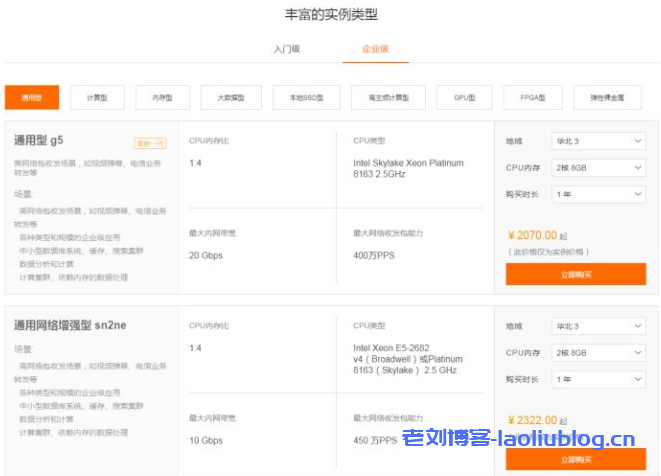Show GPU型 instances
Viewport: 661px width, 476px height.
[465, 98]
